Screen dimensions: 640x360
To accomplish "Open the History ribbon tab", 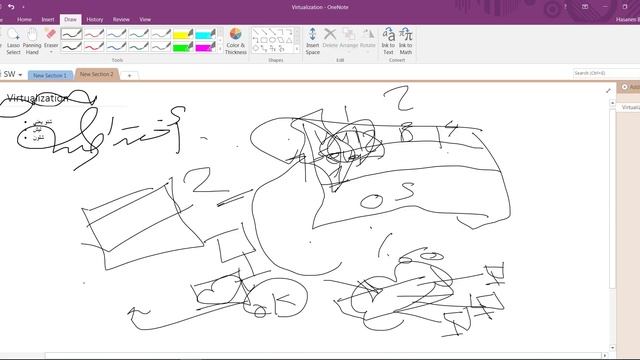I will coord(95,19).
